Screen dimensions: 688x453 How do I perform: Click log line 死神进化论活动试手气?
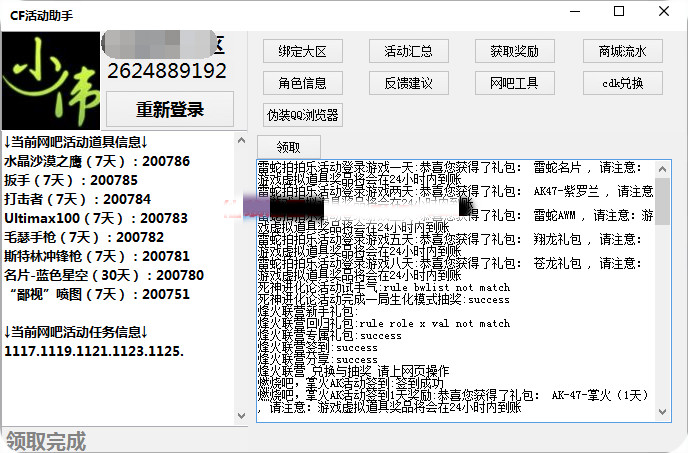pyautogui.click(x=384, y=288)
